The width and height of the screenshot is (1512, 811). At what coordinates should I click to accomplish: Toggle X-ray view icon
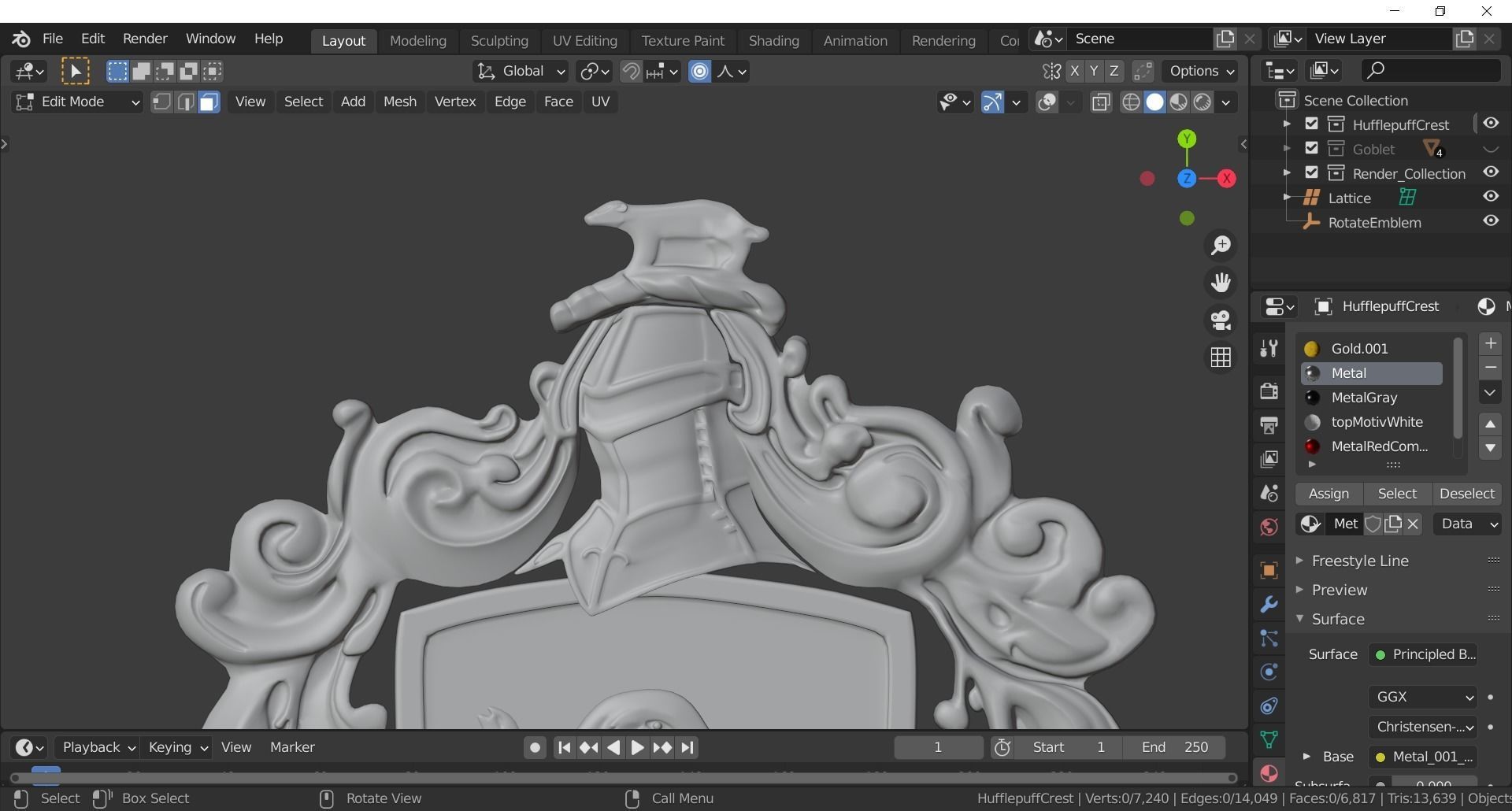pos(1101,102)
